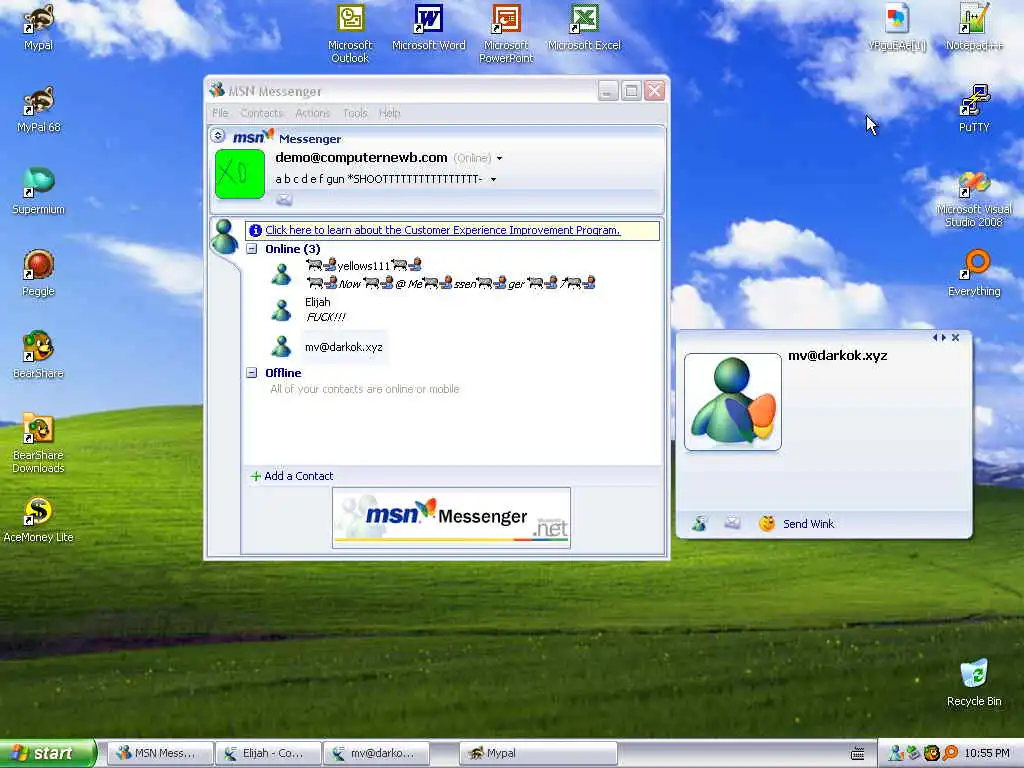Click the 10:55 PM system clock
1024x768 pixels.
pyautogui.click(x=987, y=754)
